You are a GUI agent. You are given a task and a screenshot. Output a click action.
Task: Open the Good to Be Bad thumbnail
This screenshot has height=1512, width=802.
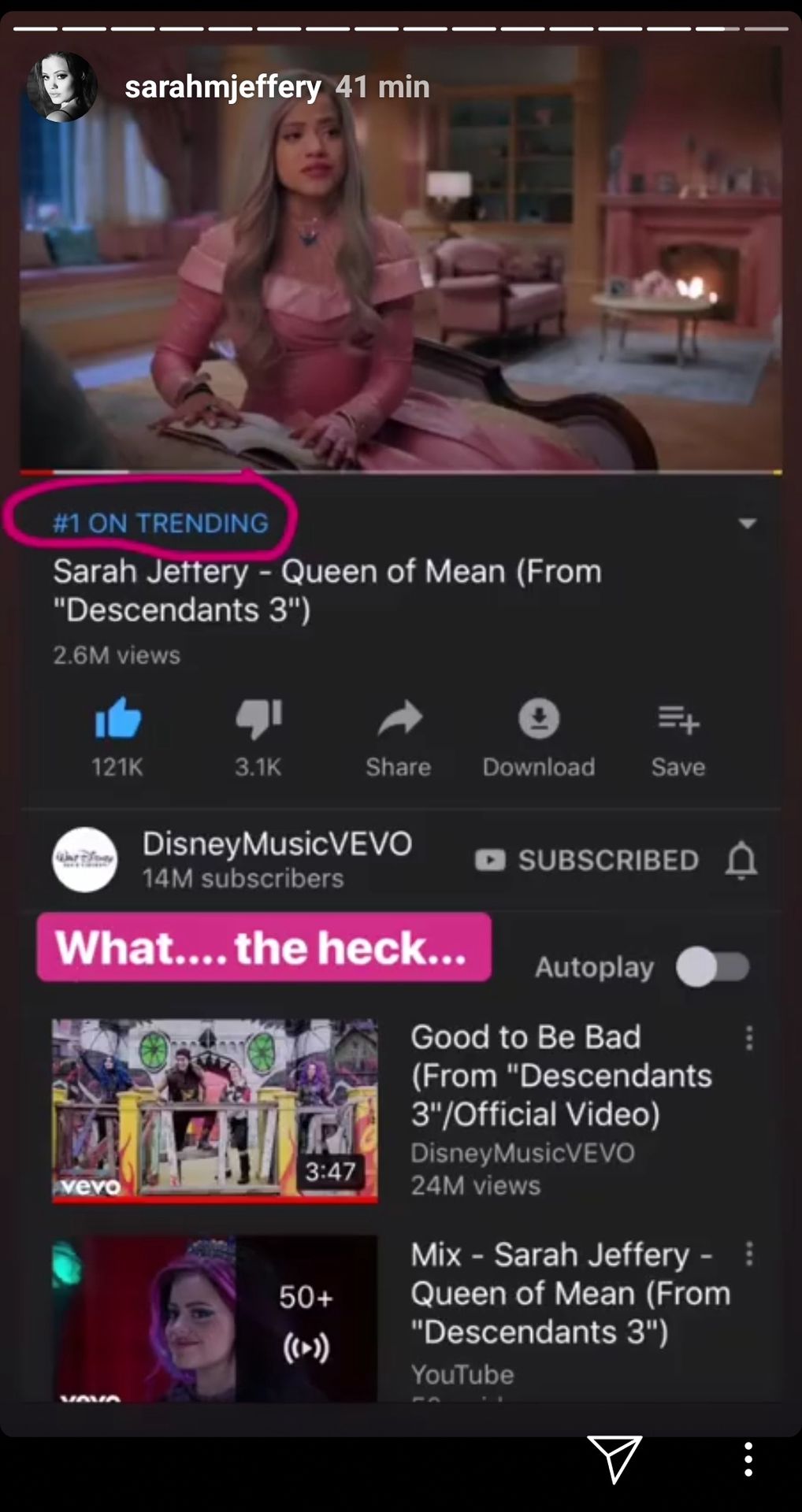coord(214,1111)
